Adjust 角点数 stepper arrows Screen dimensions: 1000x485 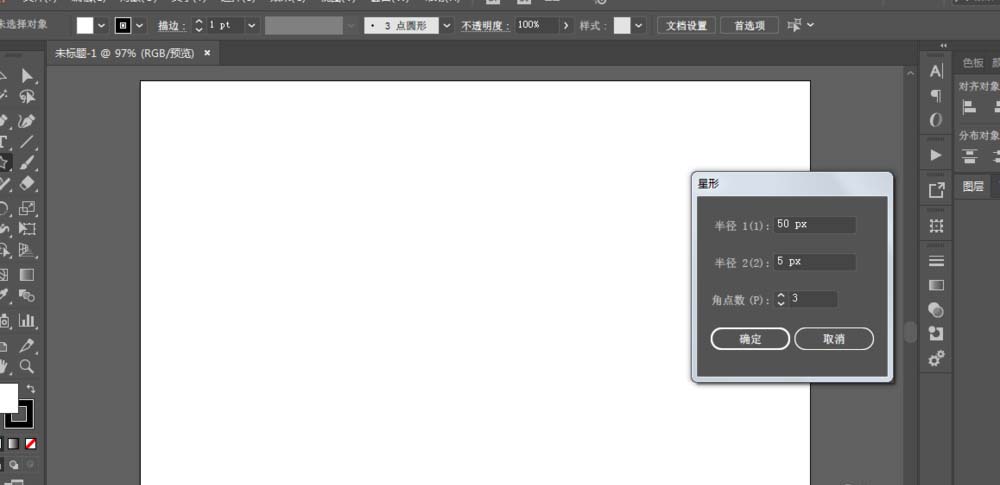point(781,299)
